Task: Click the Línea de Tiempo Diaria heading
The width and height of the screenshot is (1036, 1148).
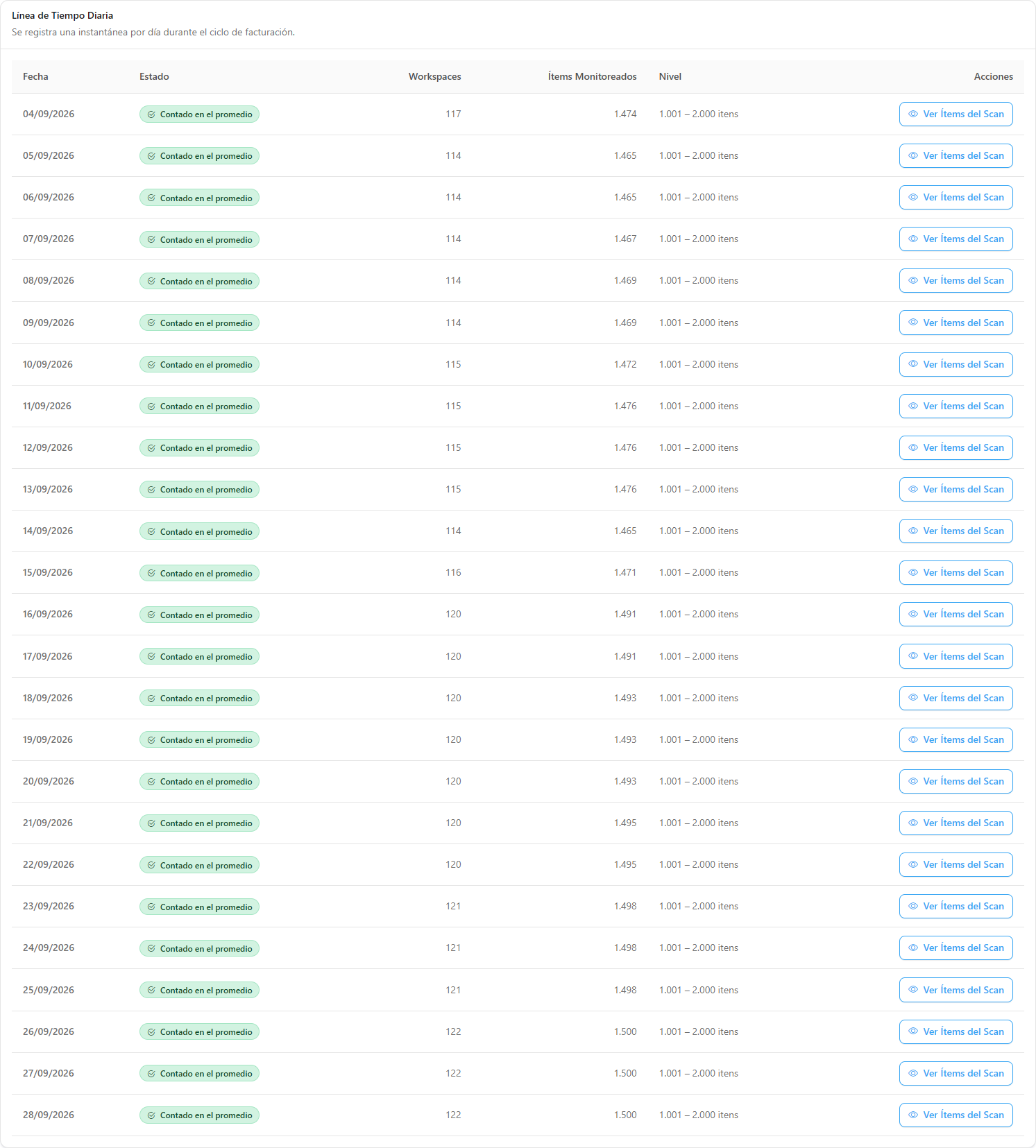Action: click(x=62, y=15)
